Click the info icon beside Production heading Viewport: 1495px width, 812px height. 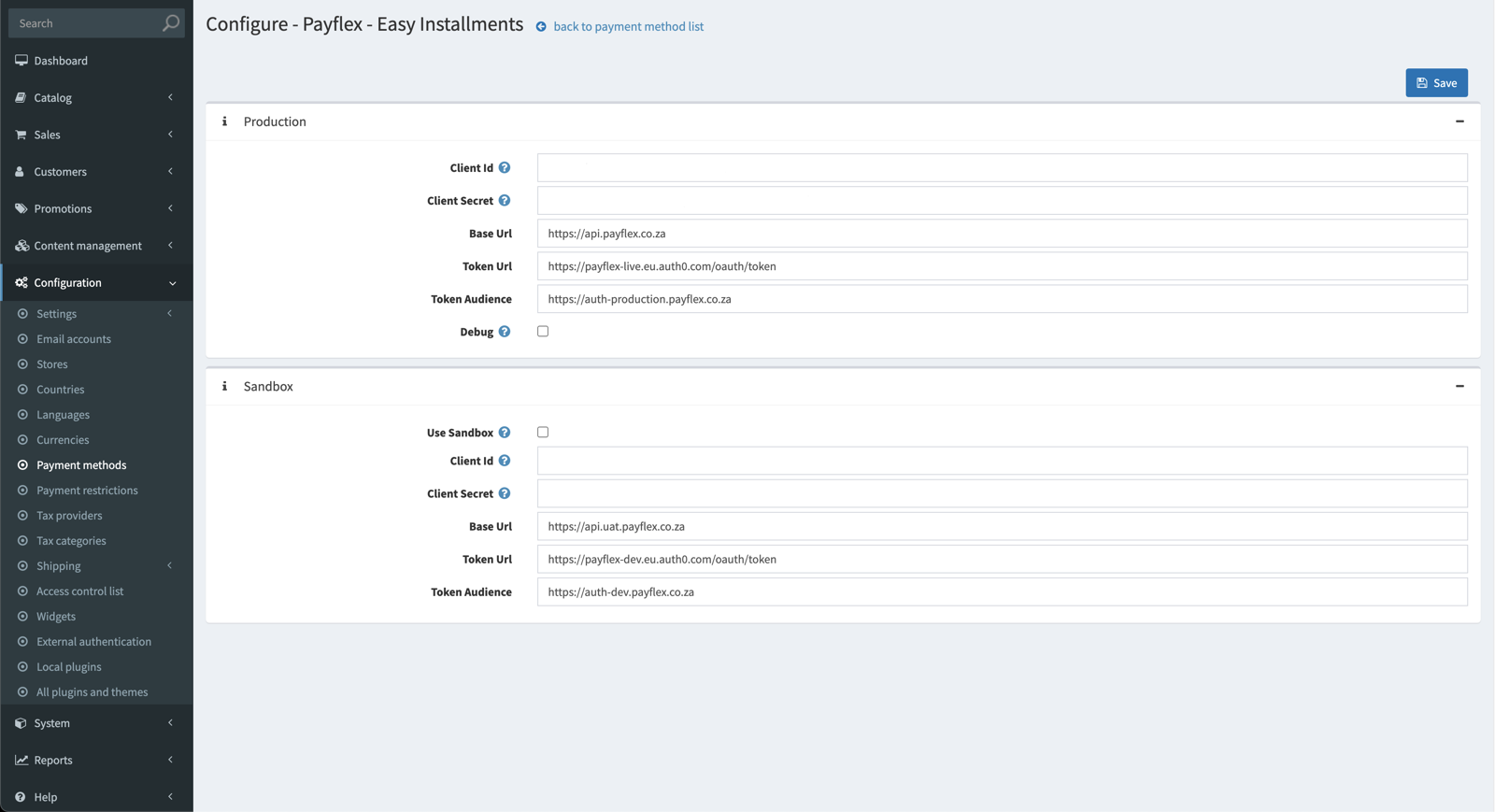224,121
